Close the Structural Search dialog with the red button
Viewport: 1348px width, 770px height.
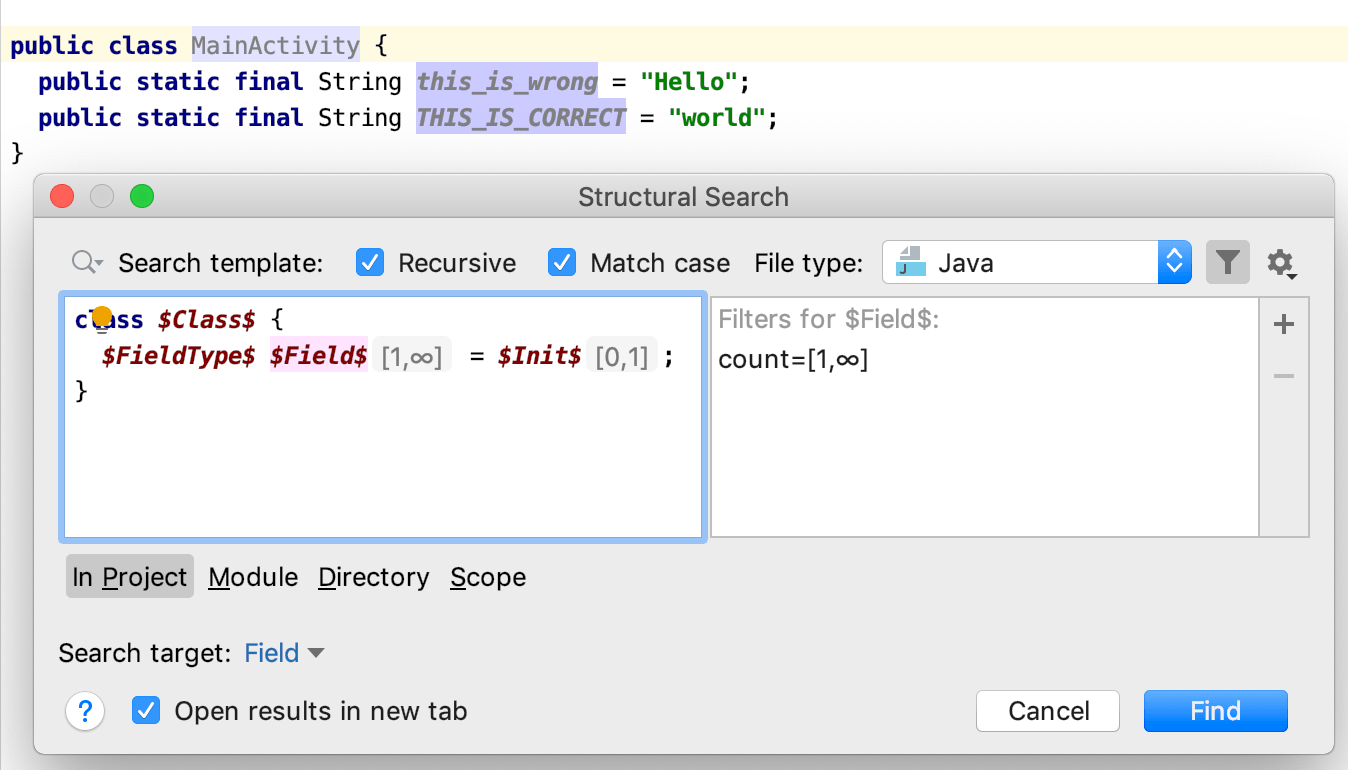62,196
